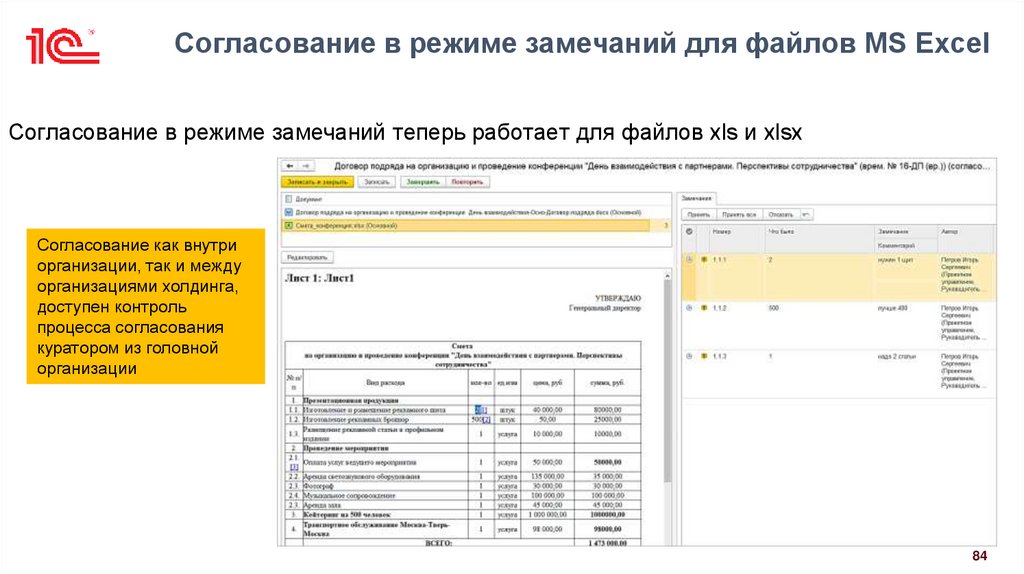This screenshot has height=574, width=1024.
Task: Select the document icon in the file list header
Action: (x=289, y=199)
